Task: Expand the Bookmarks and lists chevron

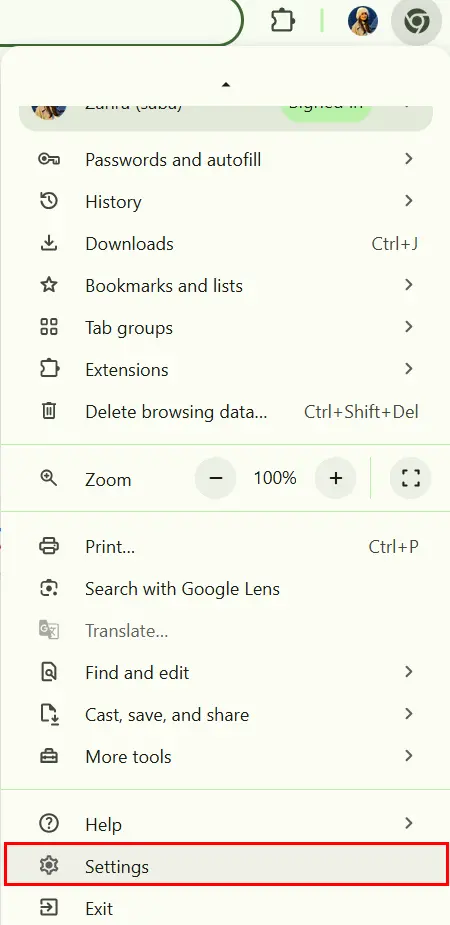Action: 409,285
